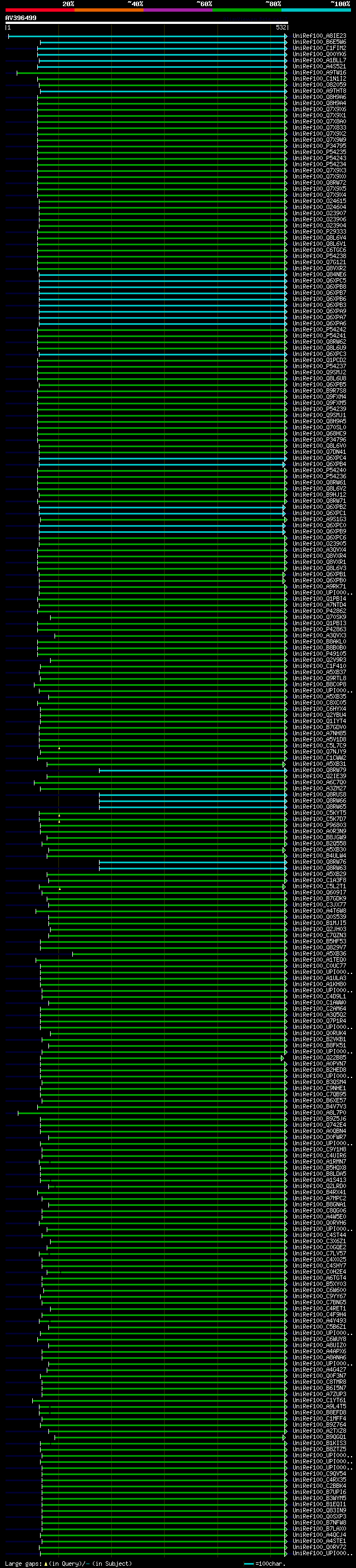Select hit label UniRef100_A0R3N9

point(319,831)
